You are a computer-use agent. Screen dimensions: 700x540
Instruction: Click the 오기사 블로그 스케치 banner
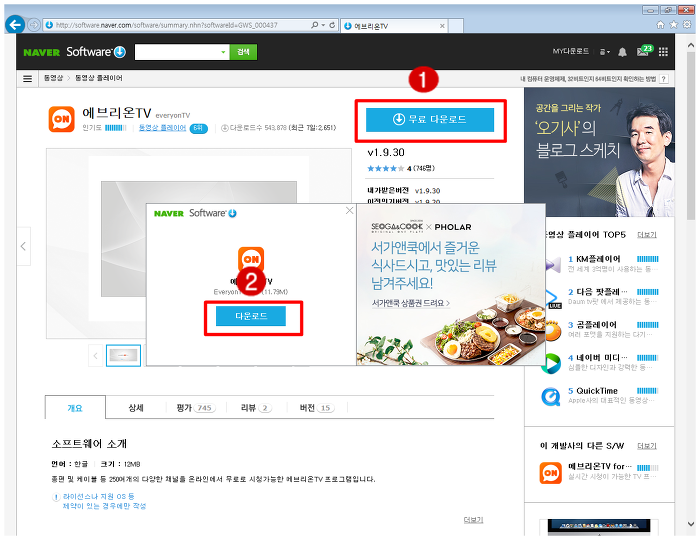tap(599, 152)
